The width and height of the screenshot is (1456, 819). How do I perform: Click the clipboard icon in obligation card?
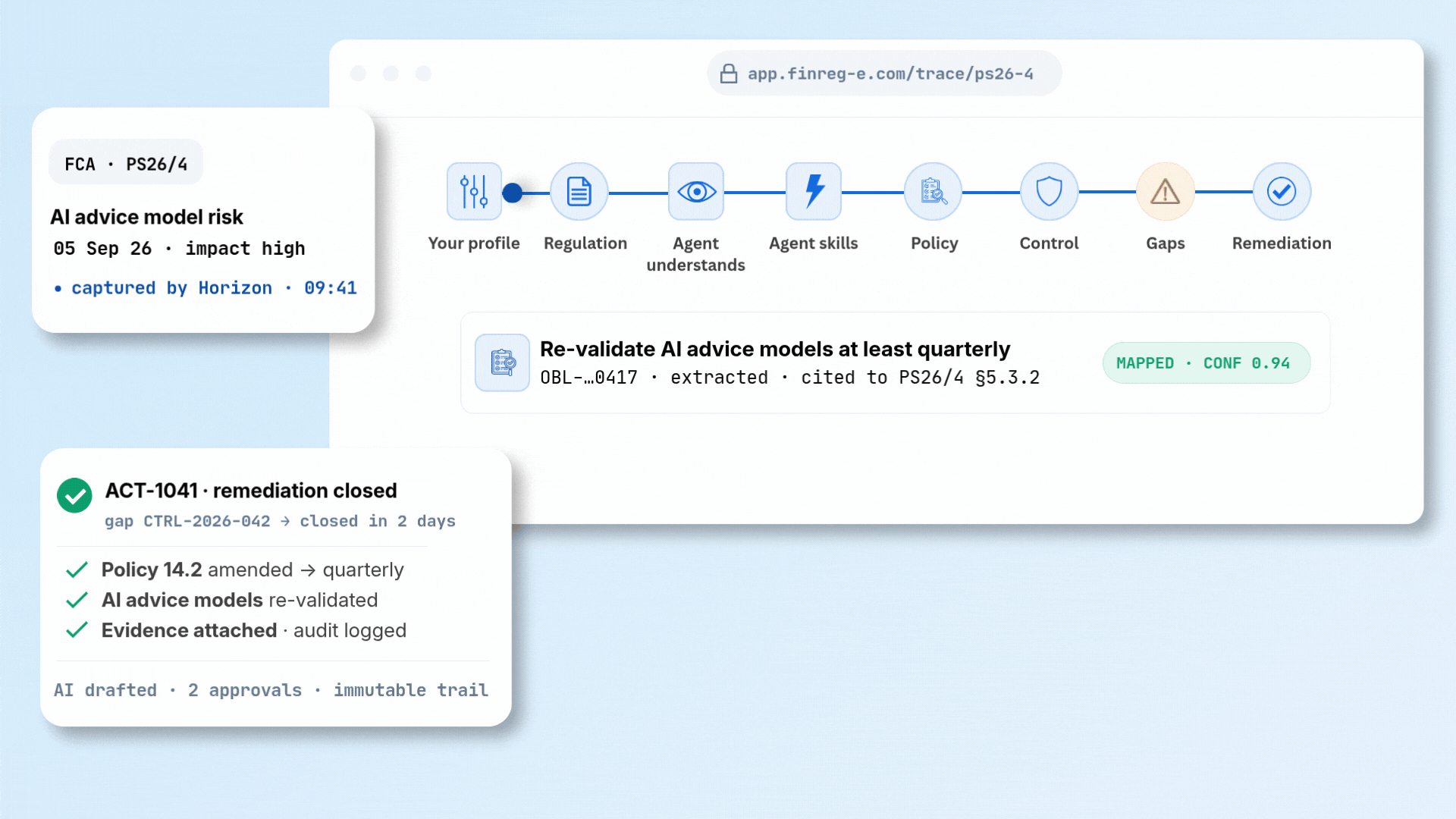pos(502,362)
